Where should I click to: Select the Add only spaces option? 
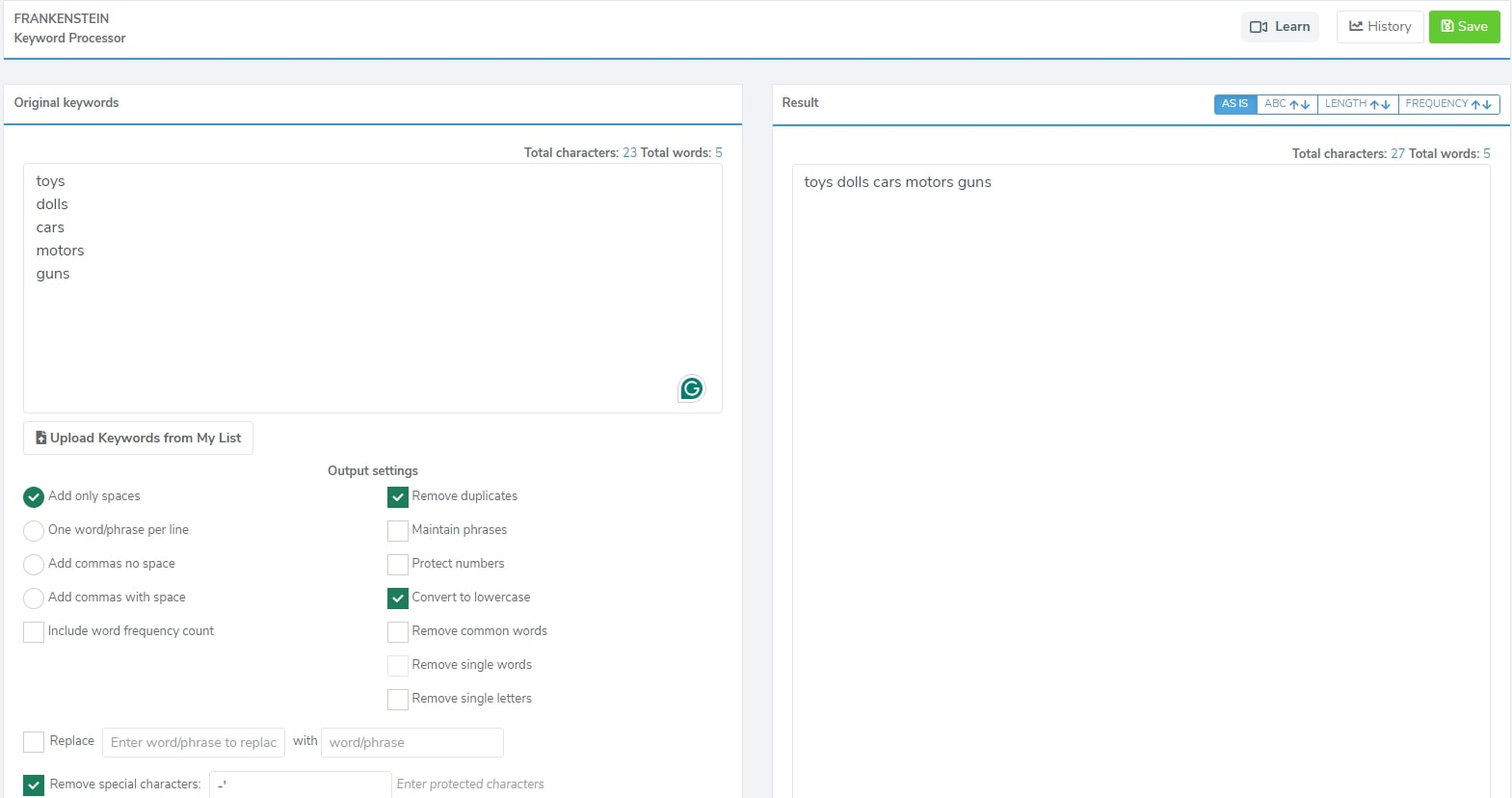(x=34, y=496)
